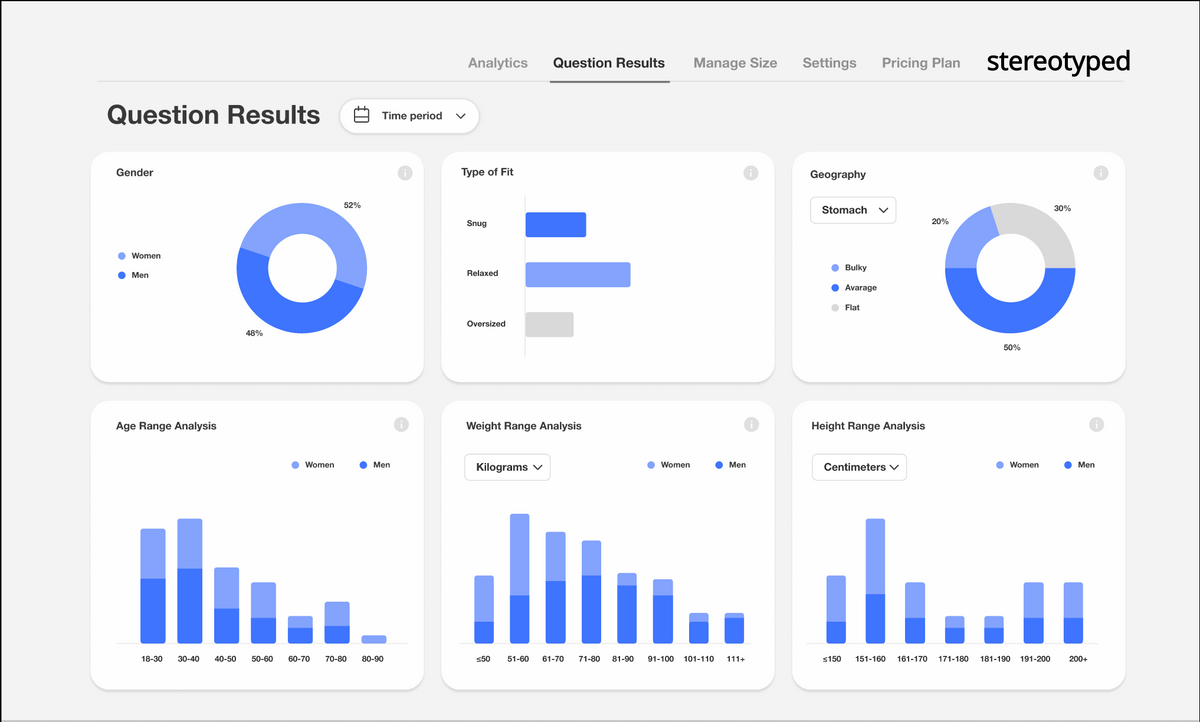Click the info icon on Gender card

click(405, 173)
